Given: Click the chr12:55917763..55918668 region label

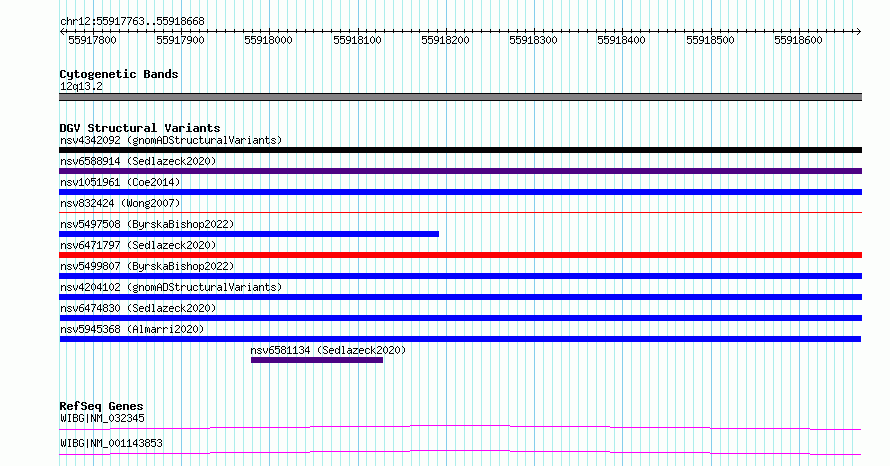Looking at the screenshot, I should click(x=132, y=22).
